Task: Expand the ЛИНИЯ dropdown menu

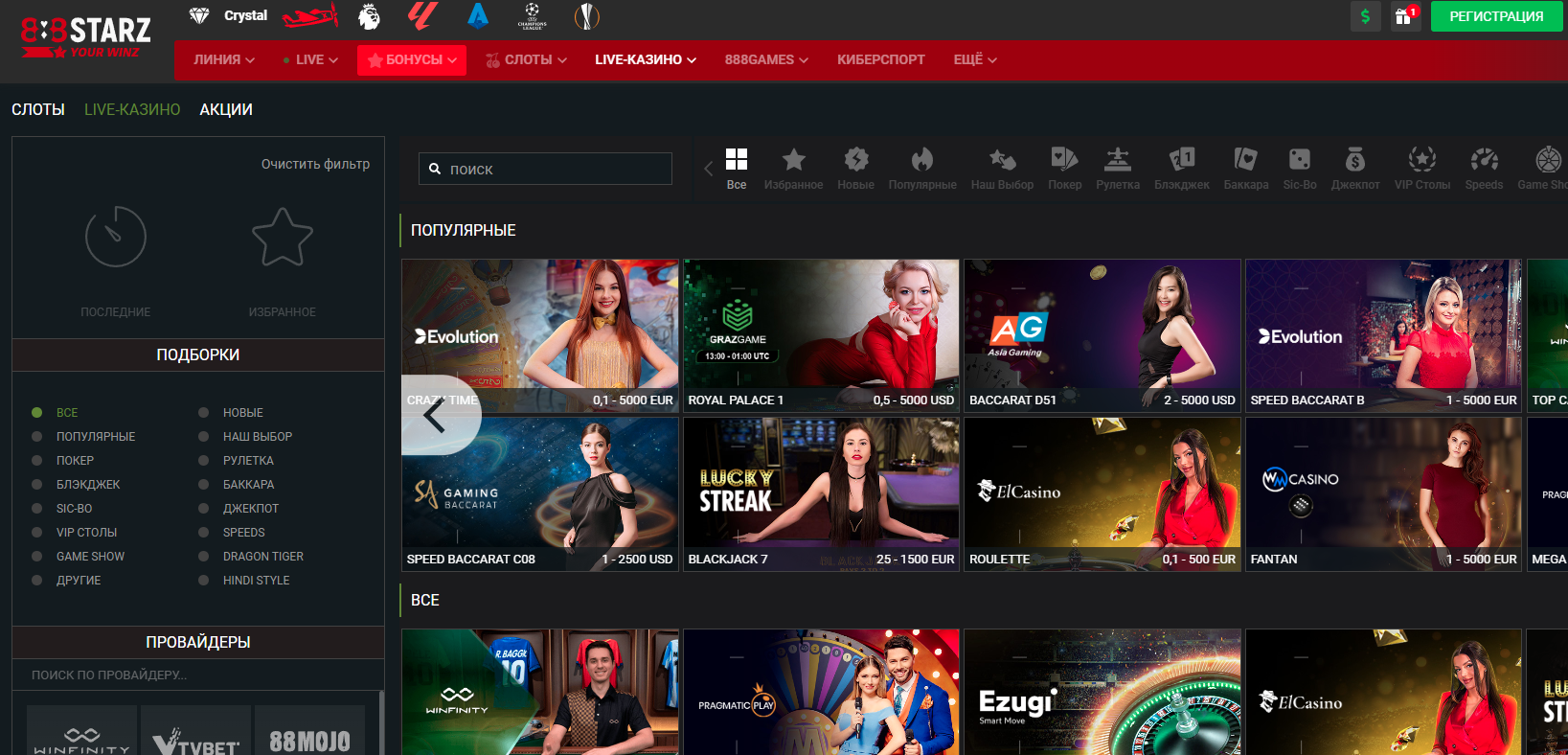Action: pyautogui.click(x=224, y=59)
